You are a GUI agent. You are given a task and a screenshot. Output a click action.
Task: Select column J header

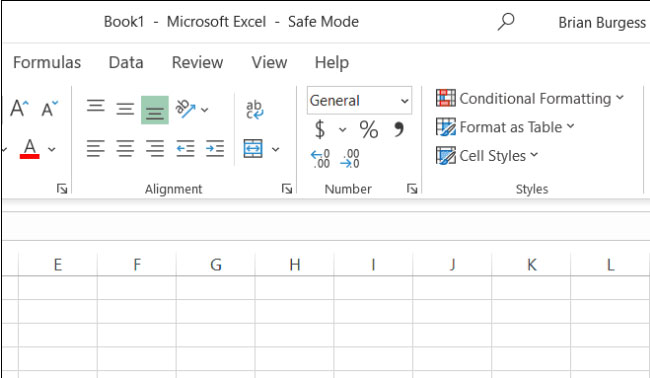click(x=452, y=264)
